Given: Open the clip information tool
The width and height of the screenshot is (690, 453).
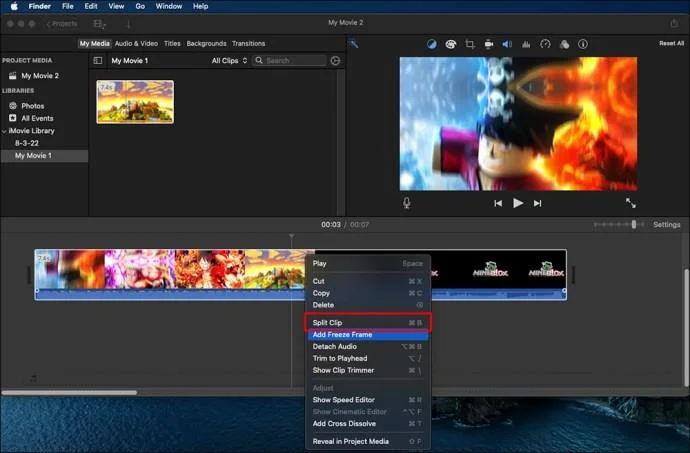Looking at the screenshot, I should click(583, 44).
